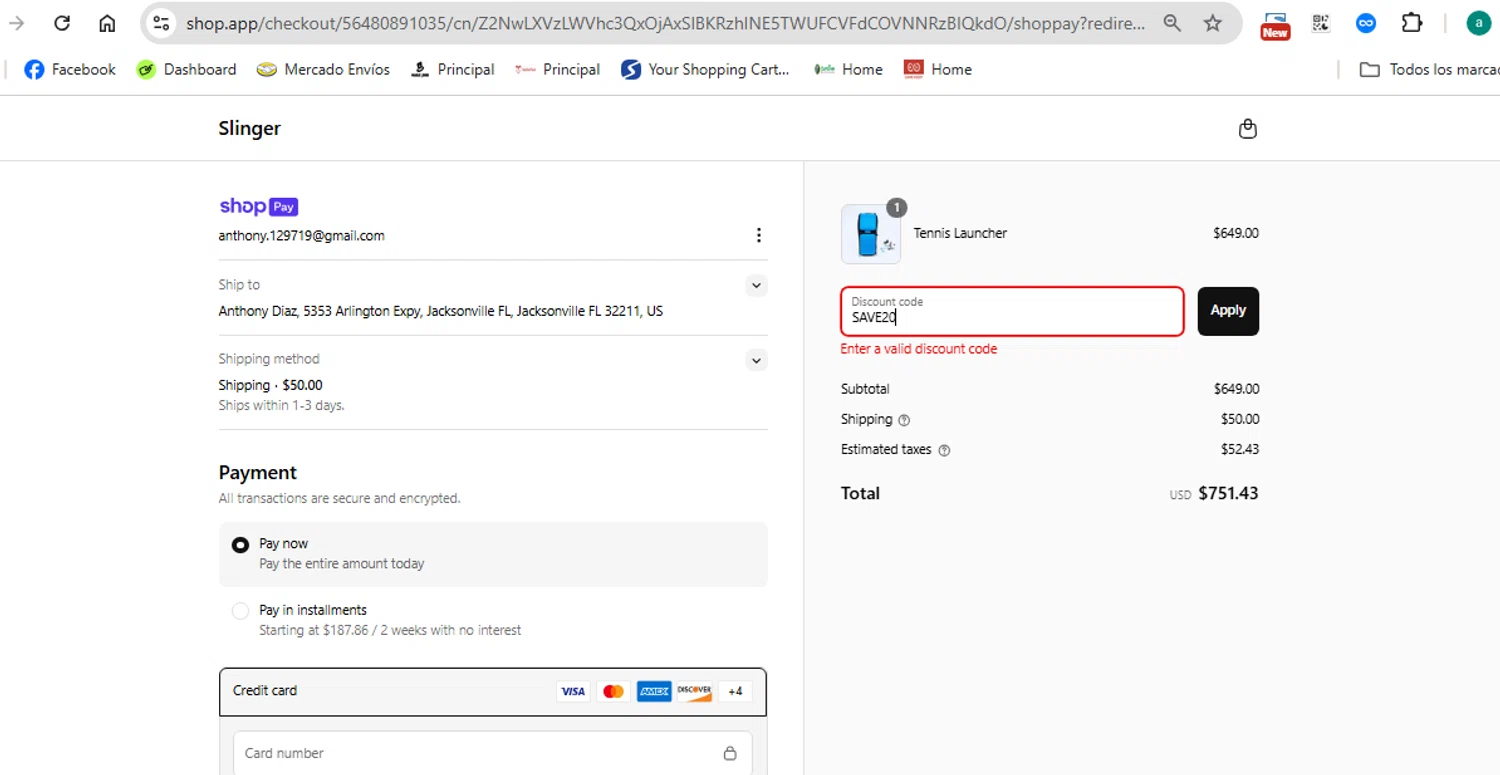Expand the Ship to address section
Viewport: 1500px width, 775px height.
coord(757,285)
